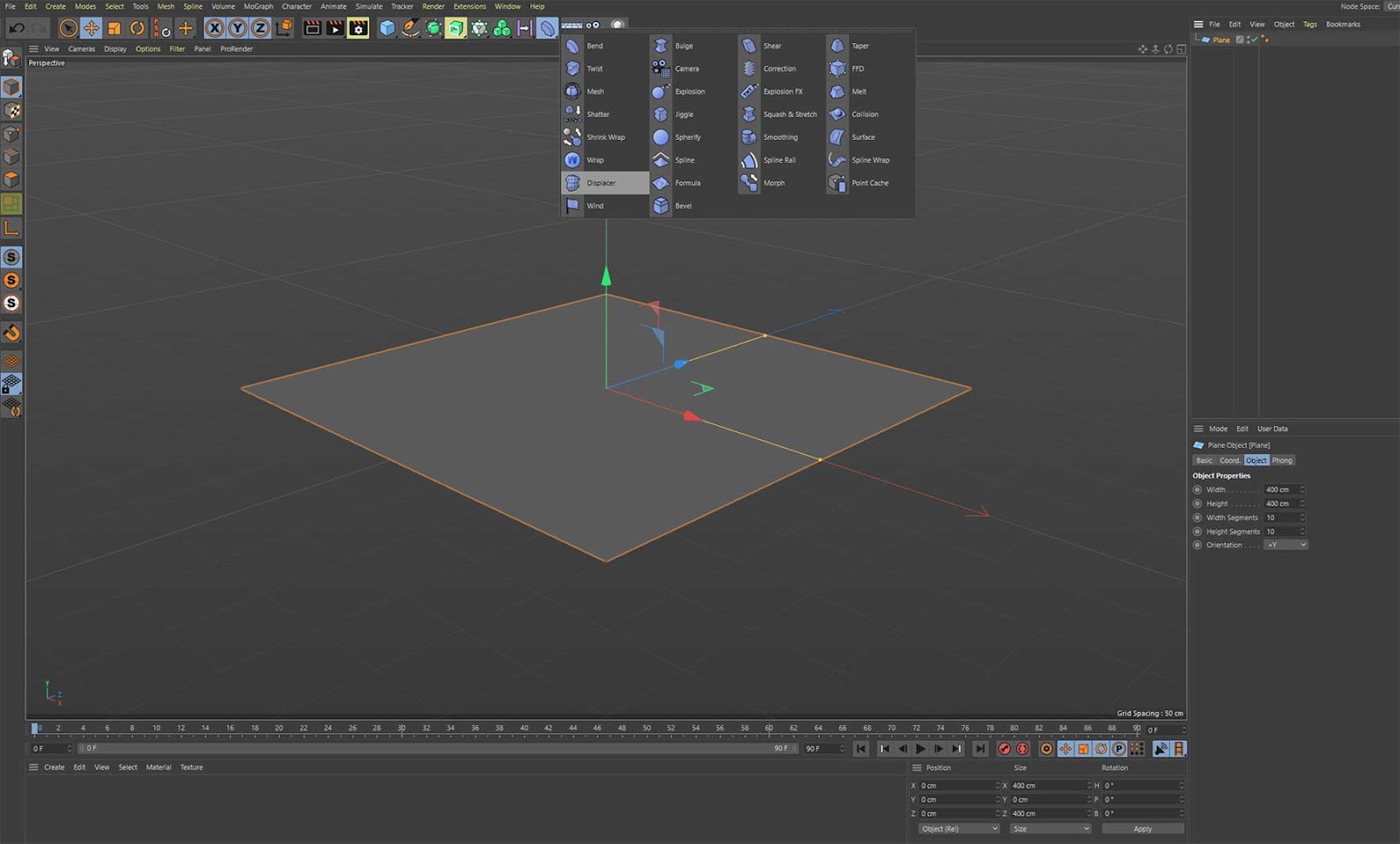Image resolution: width=1400 pixels, height=844 pixels.
Task: Add a Spline Wrap deformer
Action: click(870, 160)
